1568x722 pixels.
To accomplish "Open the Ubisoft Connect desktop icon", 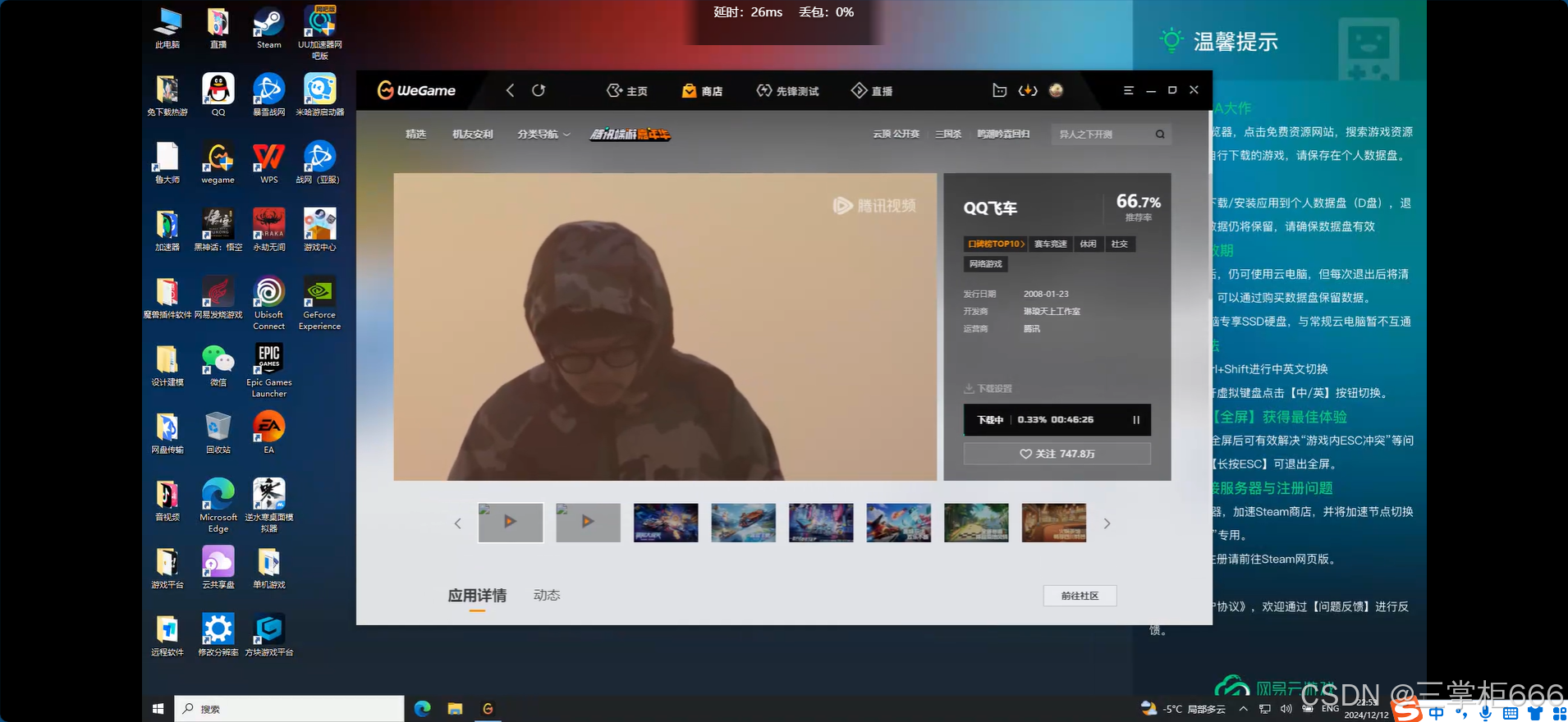I will (269, 303).
